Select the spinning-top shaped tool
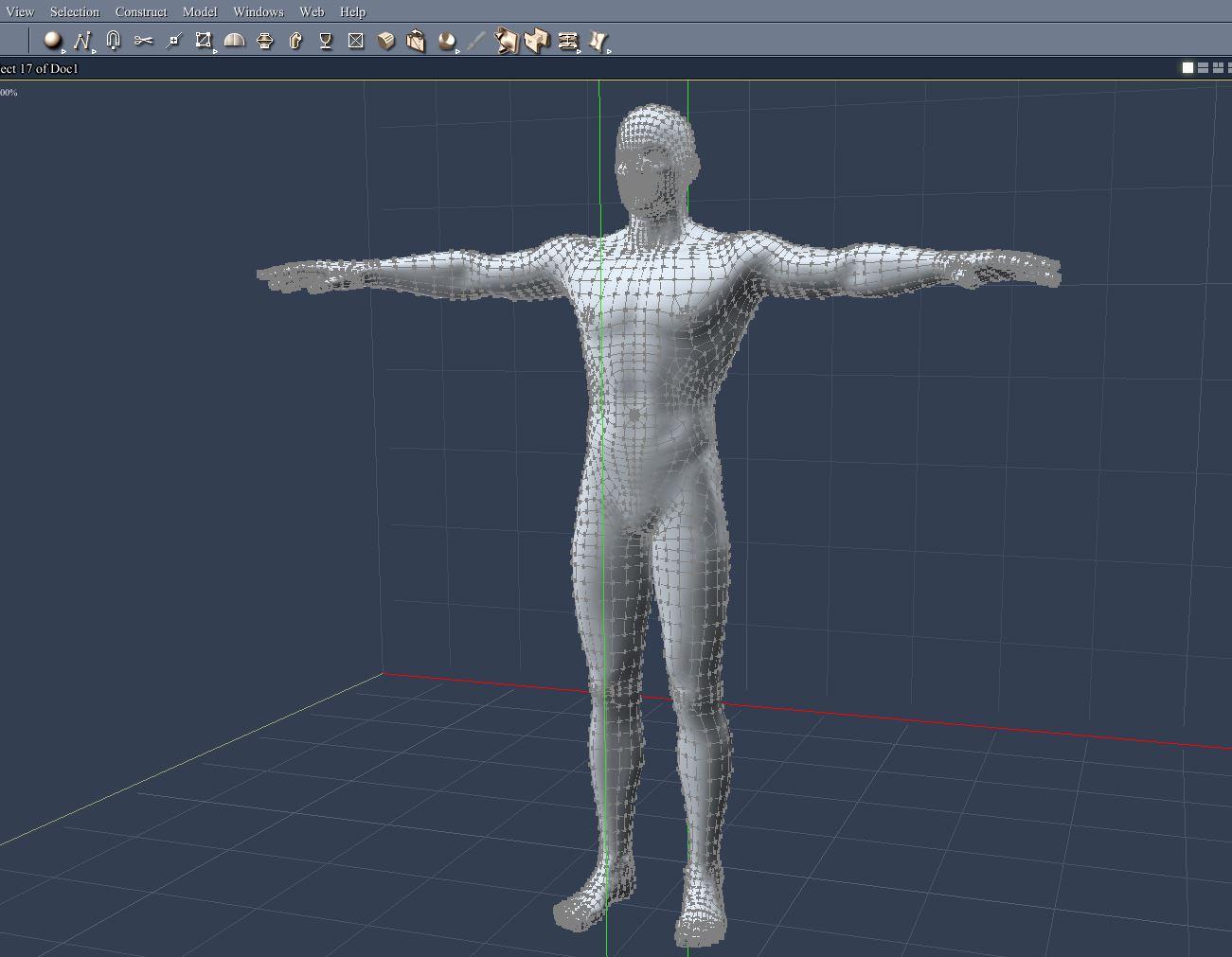Viewport: 1232px width, 957px height. [x=265, y=41]
